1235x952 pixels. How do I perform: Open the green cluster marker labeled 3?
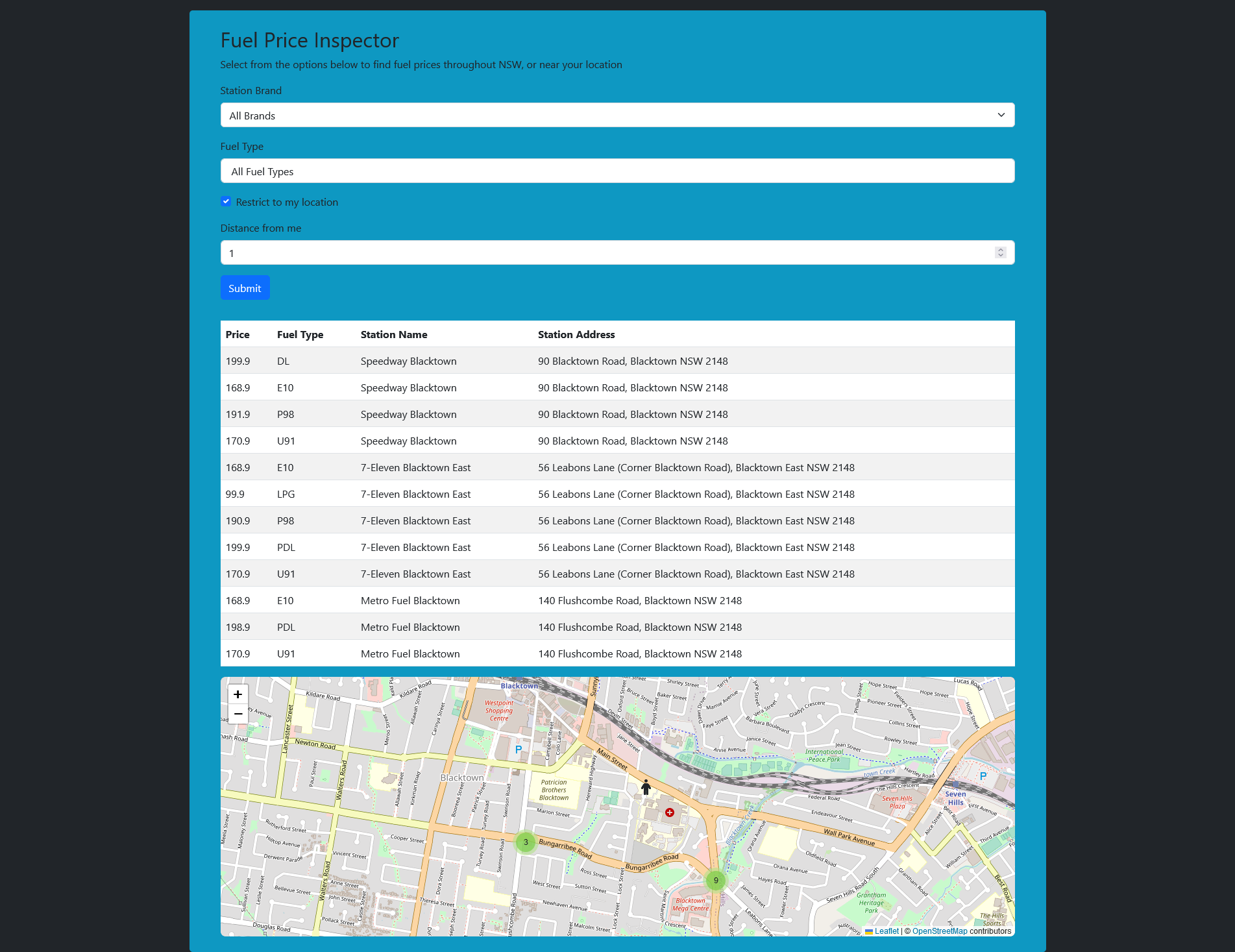click(x=526, y=842)
